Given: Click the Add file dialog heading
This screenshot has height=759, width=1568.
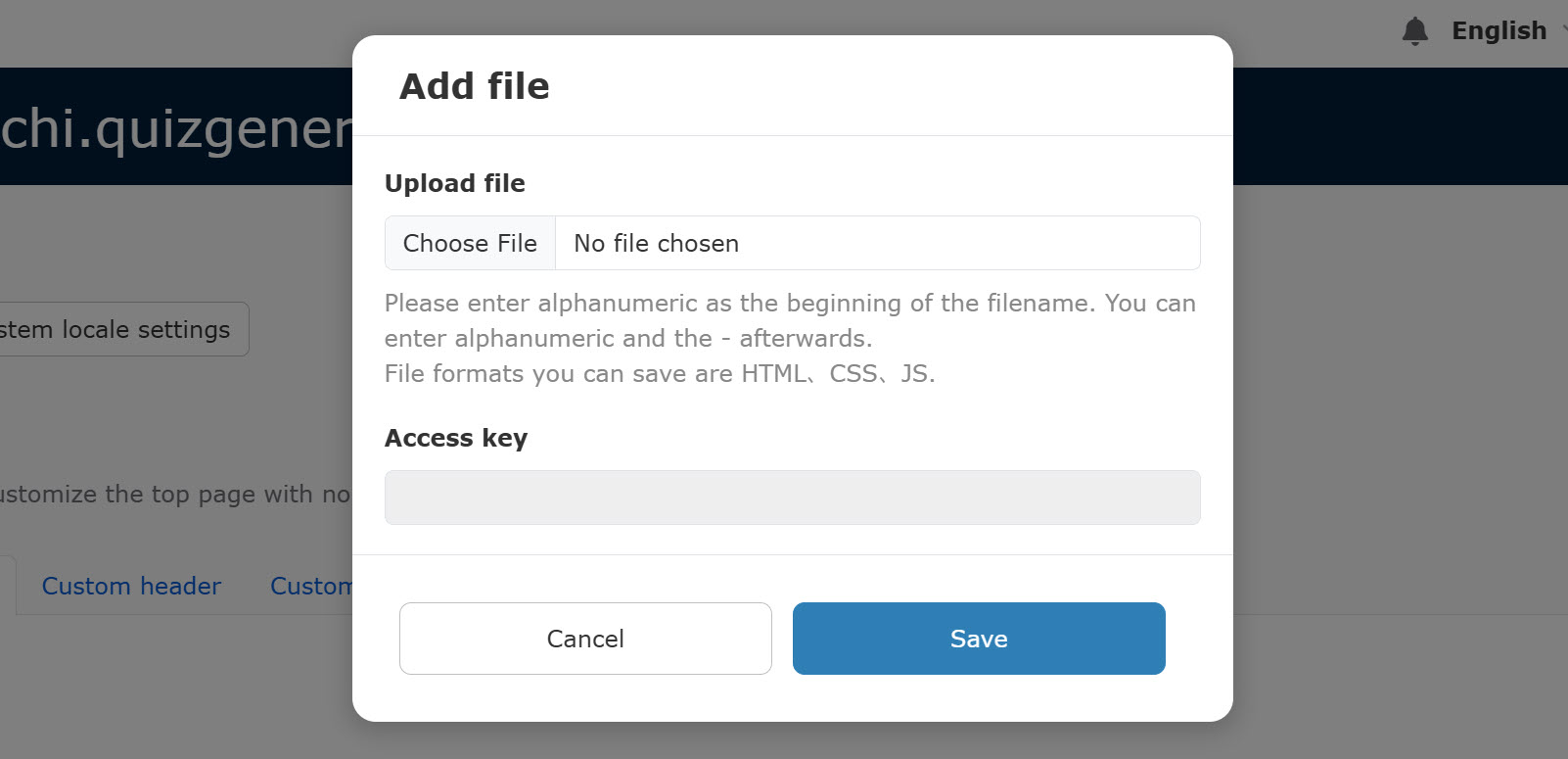Looking at the screenshot, I should pos(475,86).
